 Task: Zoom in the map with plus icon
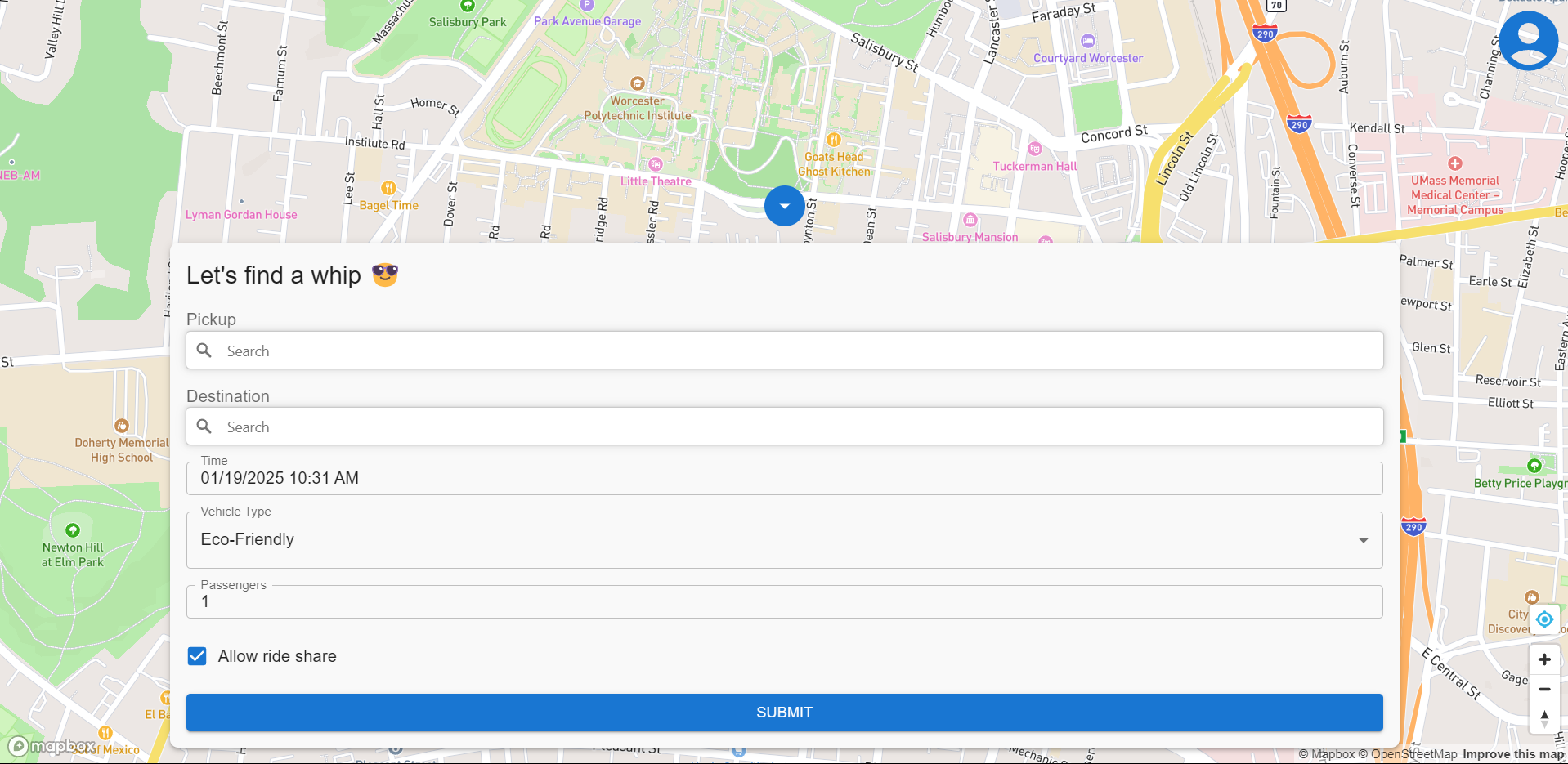pyautogui.click(x=1544, y=659)
